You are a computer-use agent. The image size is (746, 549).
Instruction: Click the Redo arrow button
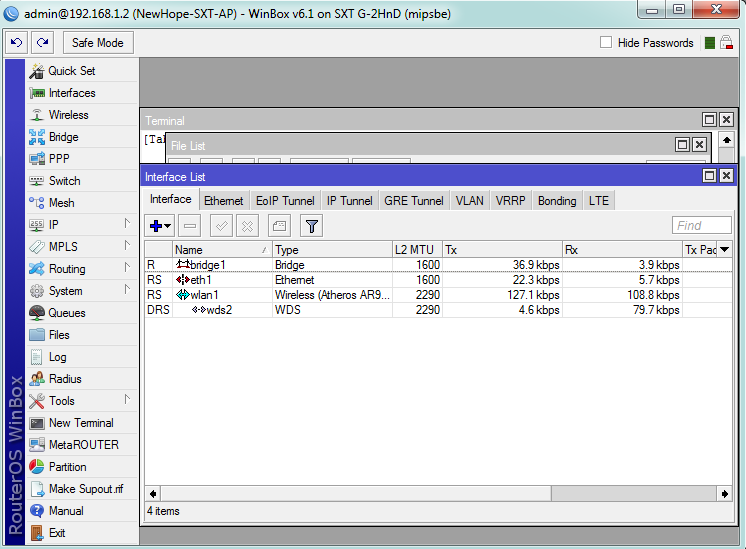click(42, 43)
